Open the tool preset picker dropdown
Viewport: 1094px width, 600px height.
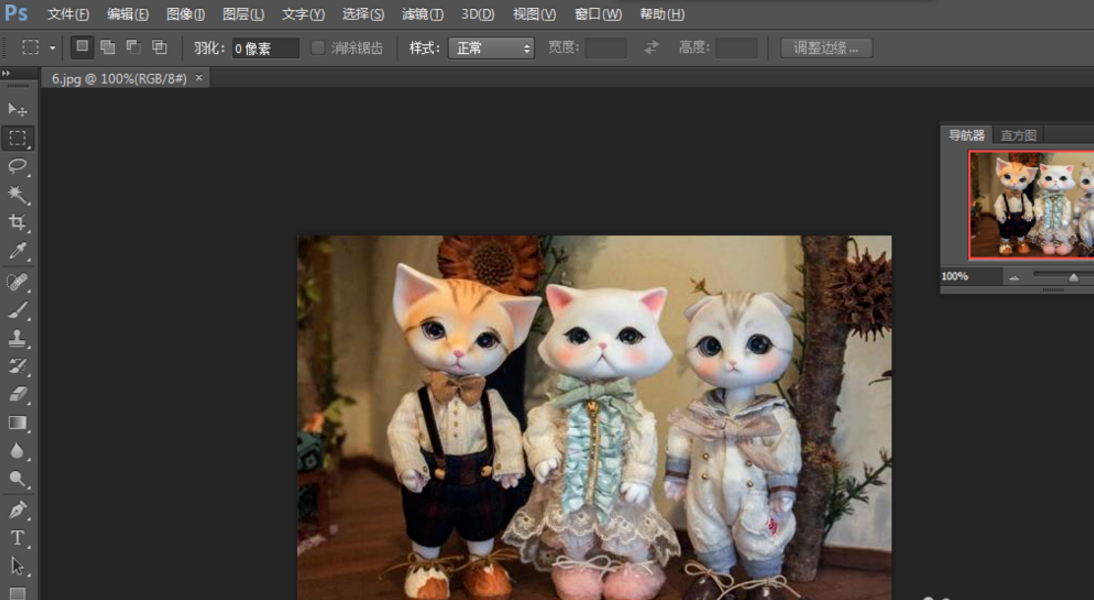click(x=52, y=48)
